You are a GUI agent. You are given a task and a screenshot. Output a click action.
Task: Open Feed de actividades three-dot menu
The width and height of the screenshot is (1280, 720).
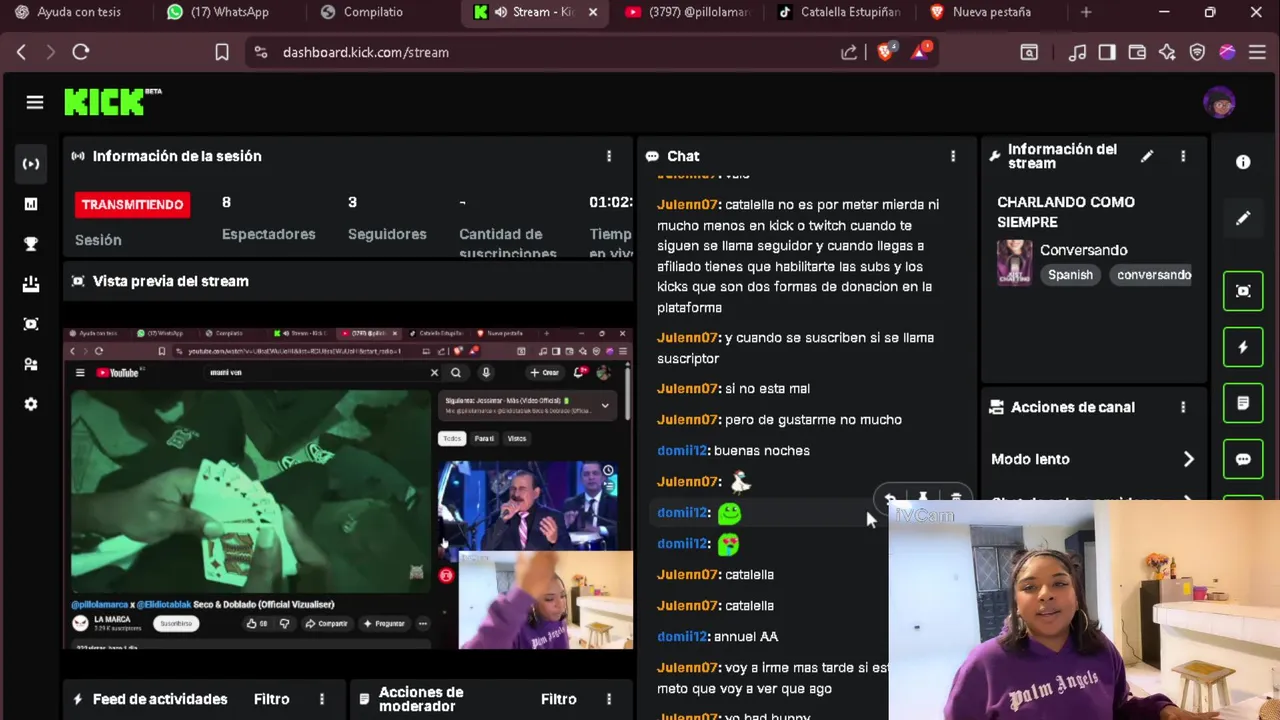tap(322, 699)
